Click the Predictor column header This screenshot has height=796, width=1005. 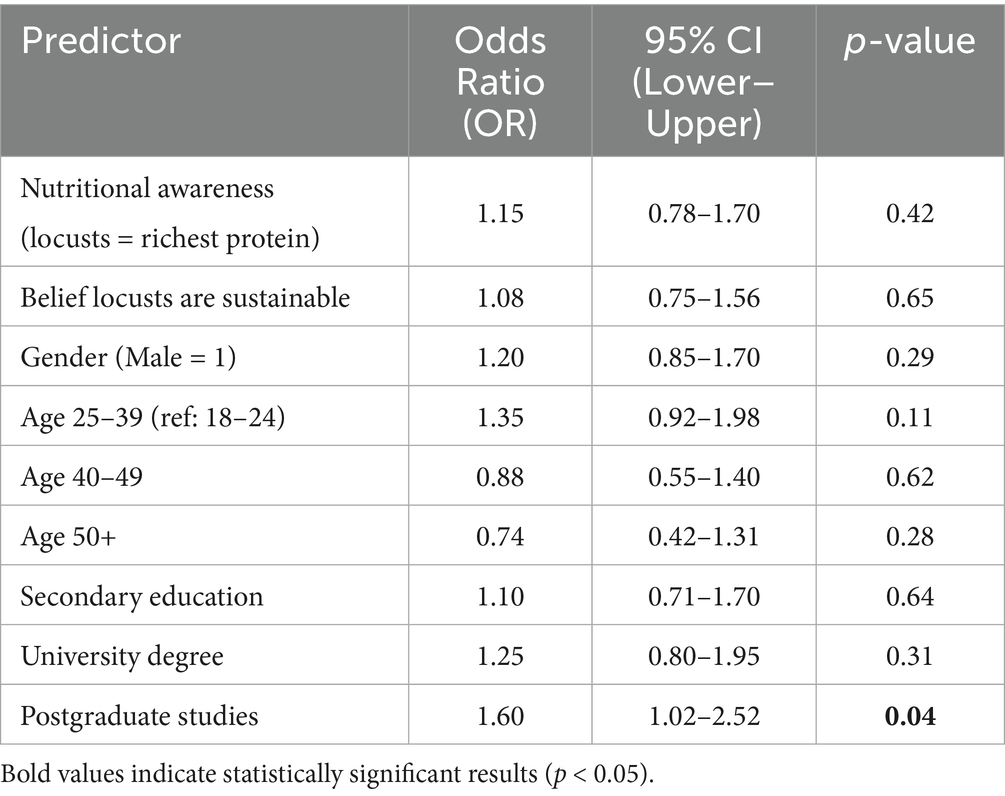[x=102, y=42]
